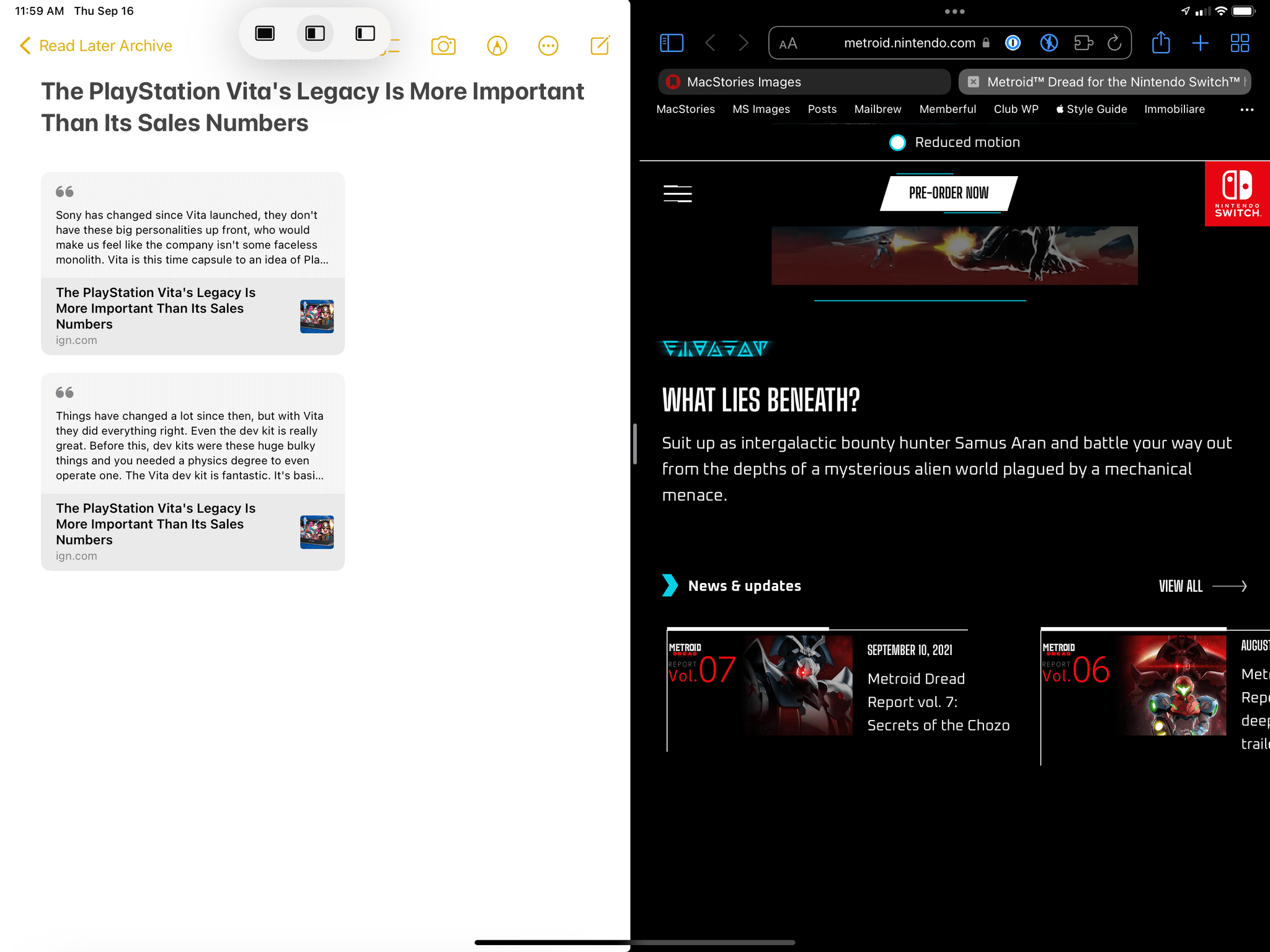Open the Club WP bookmark

(x=1016, y=109)
